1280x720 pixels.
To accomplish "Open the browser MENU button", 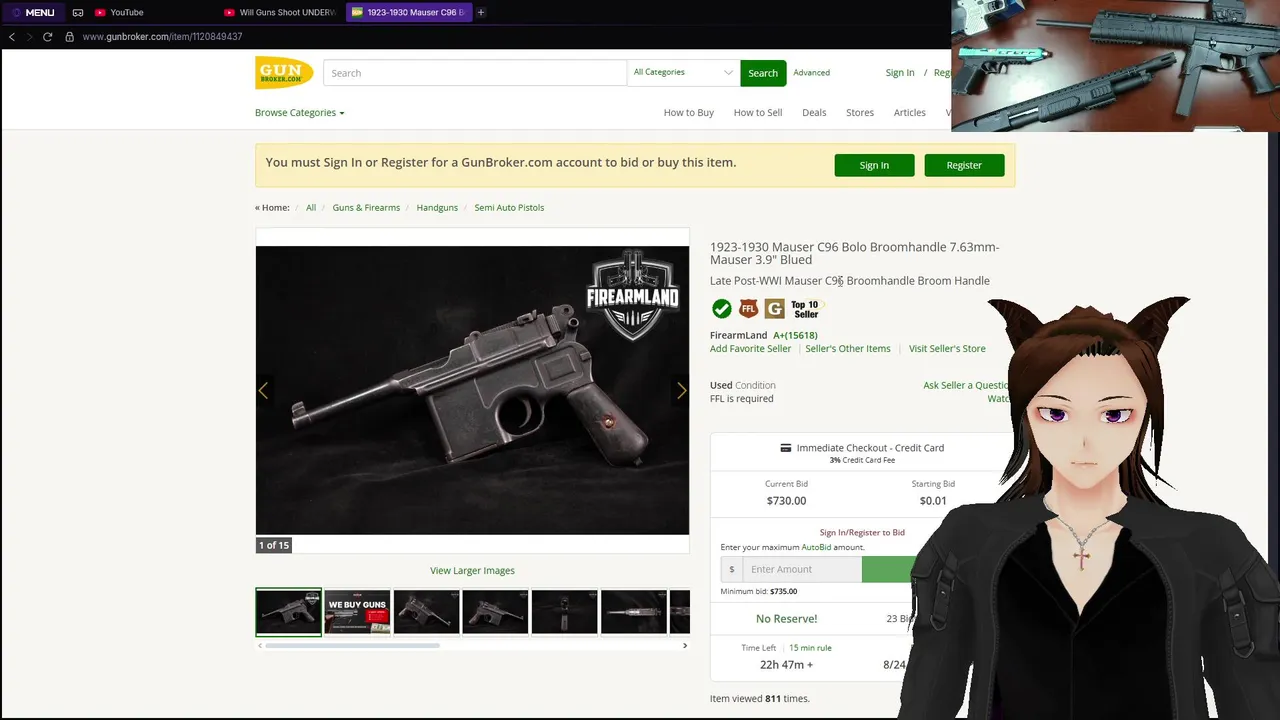I will click(x=33, y=12).
